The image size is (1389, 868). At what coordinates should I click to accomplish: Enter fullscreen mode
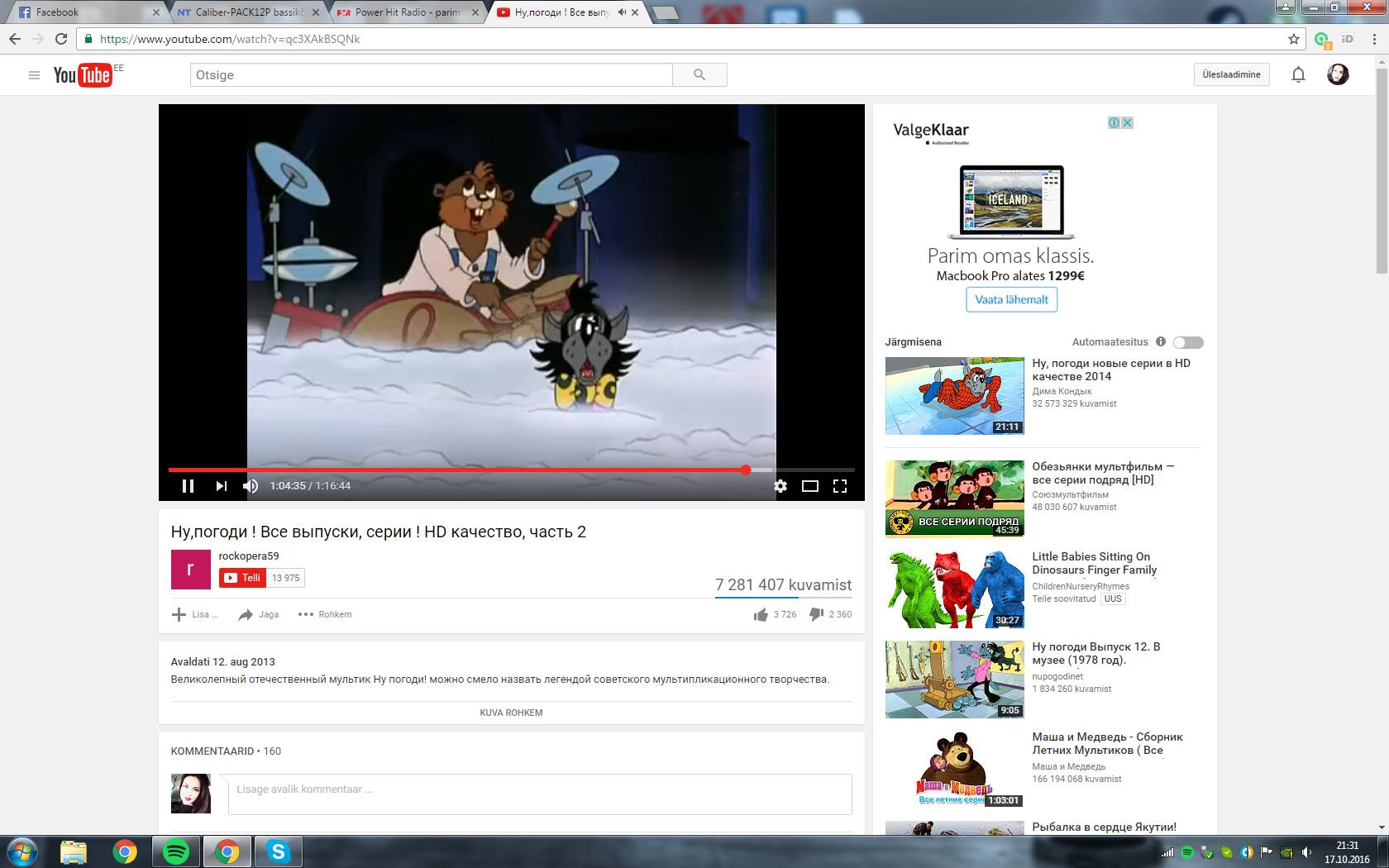pyautogui.click(x=840, y=486)
